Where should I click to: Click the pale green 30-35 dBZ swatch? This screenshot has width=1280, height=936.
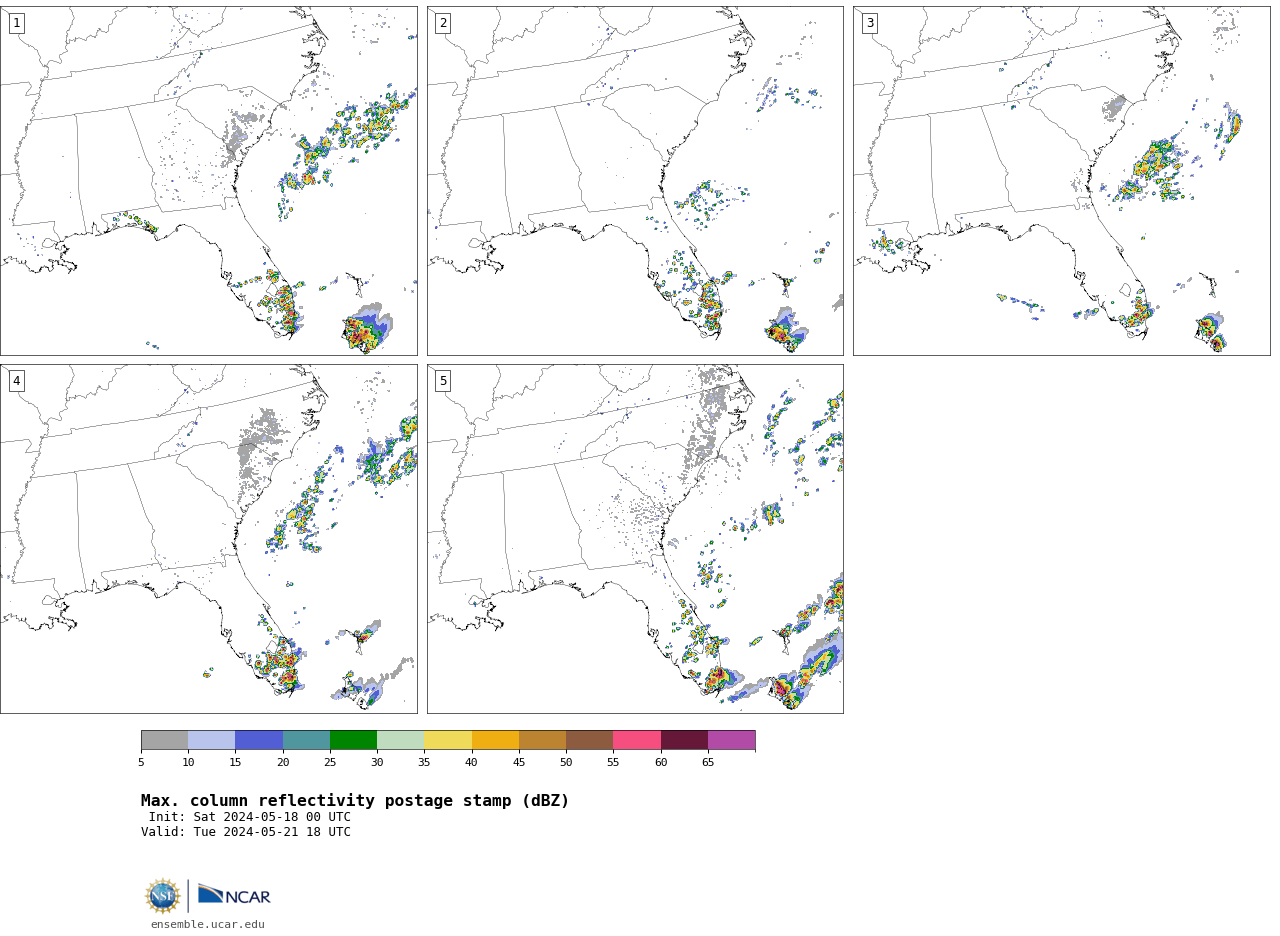tap(401, 740)
